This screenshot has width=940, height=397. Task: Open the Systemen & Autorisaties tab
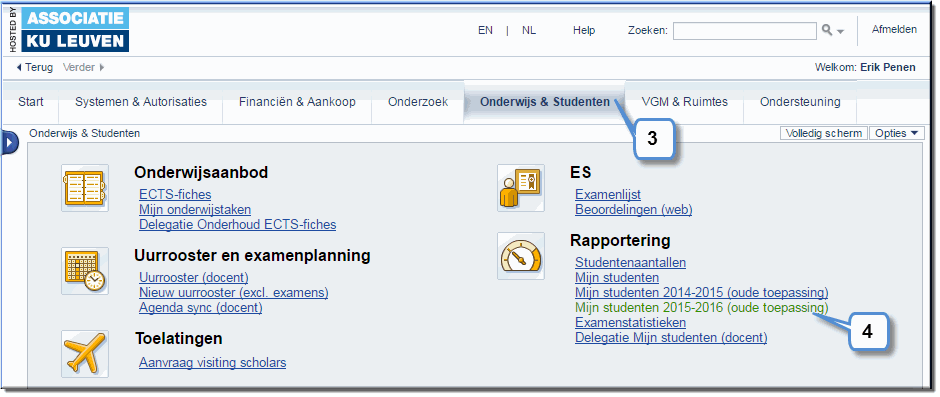pyautogui.click(x=141, y=102)
